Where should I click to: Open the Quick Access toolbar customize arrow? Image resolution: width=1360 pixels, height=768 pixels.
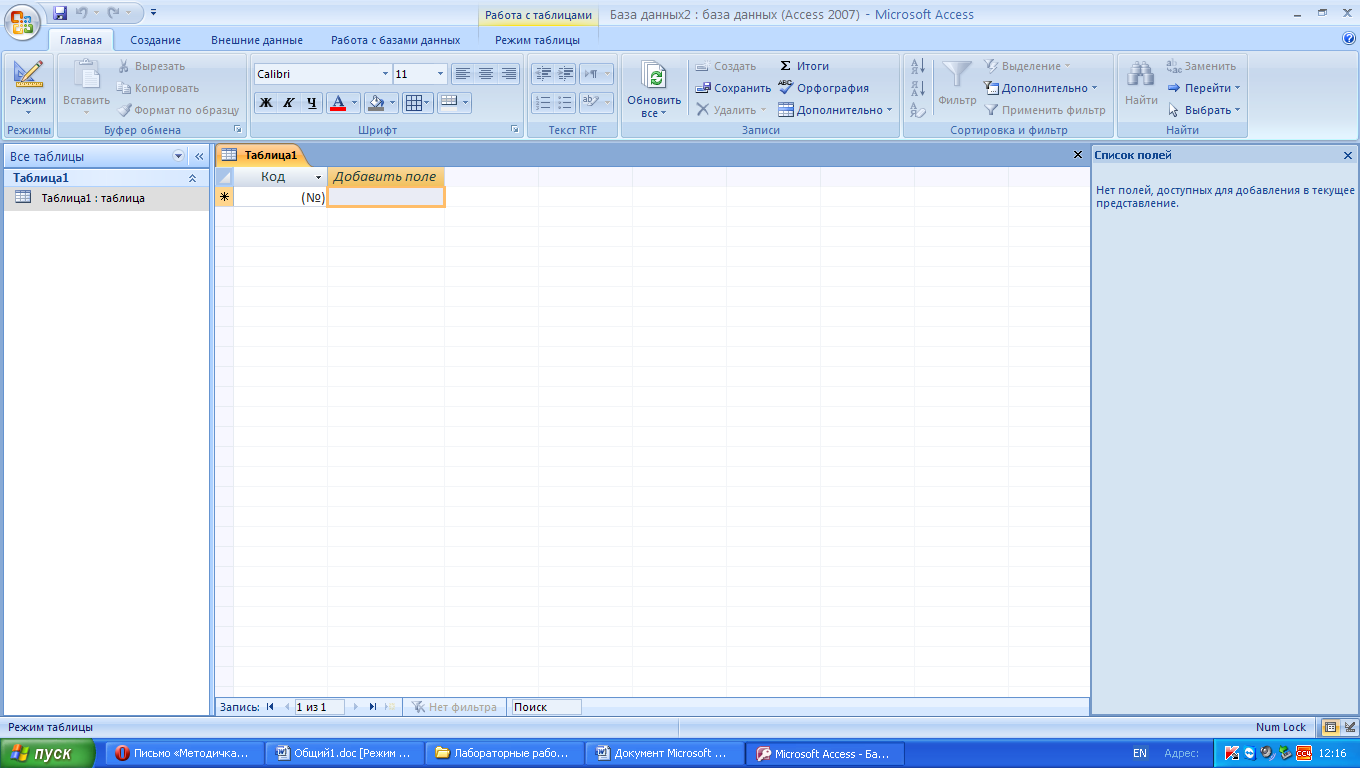pyautogui.click(x=153, y=13)
